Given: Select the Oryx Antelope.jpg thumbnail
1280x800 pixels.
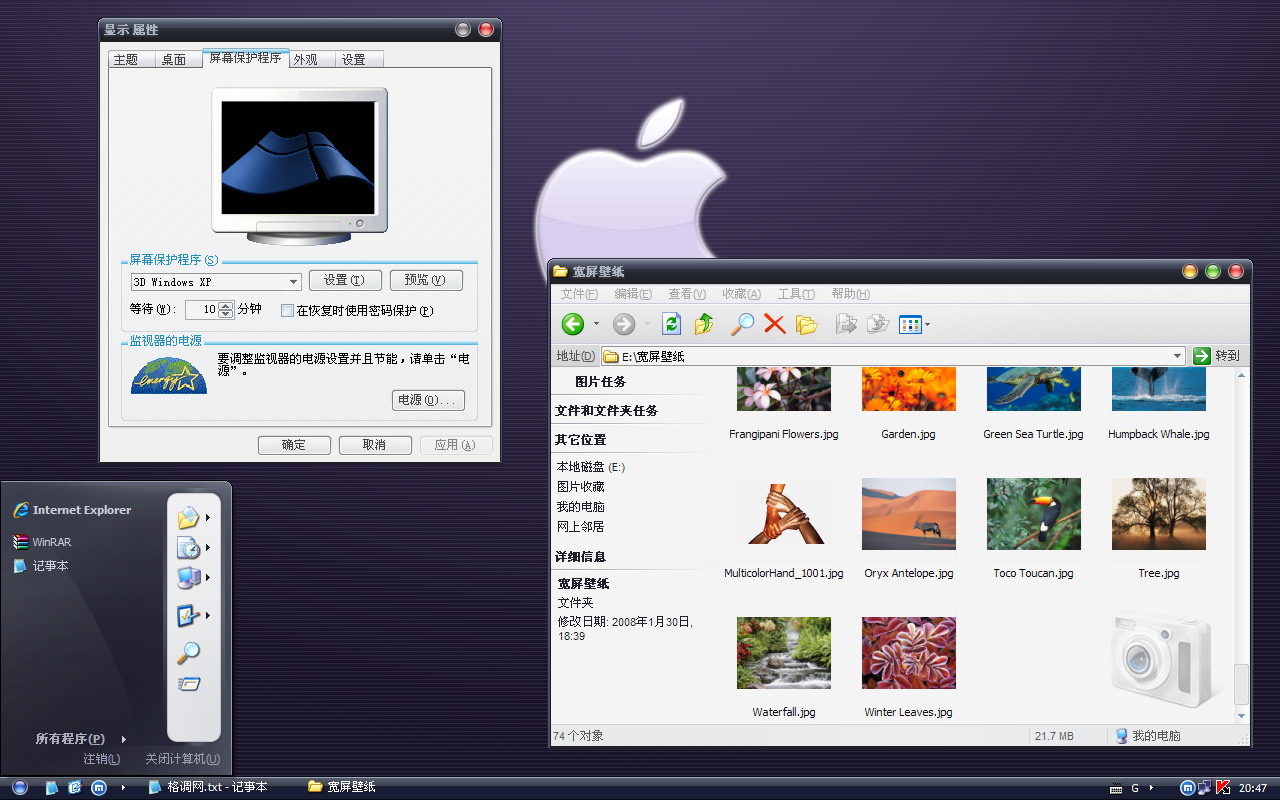Looking at the screenshot, I should click(x=909, y=514).
